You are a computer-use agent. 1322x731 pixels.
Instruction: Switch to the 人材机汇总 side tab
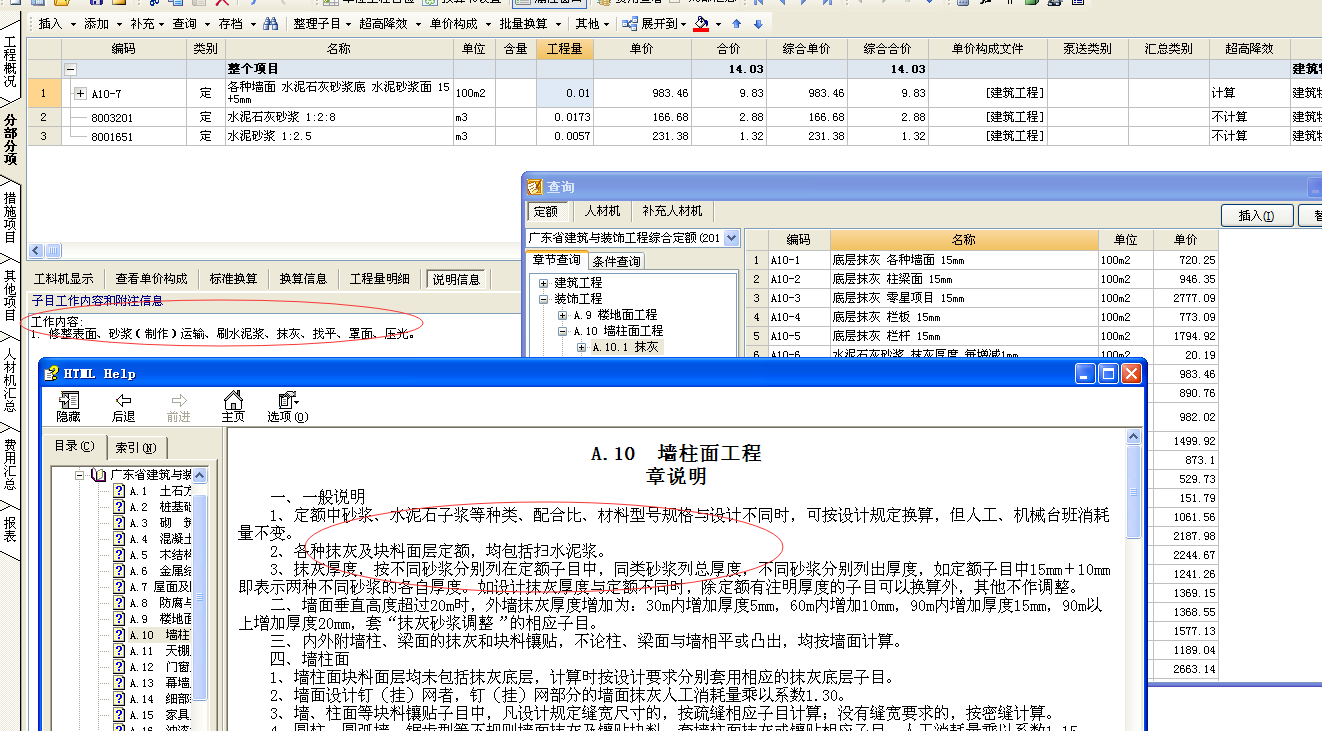click(10, 380)
